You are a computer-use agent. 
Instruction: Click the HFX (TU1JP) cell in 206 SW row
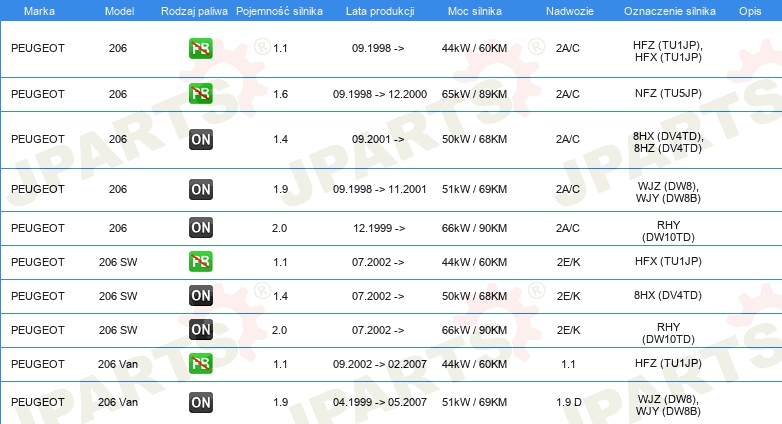pyautogui.click(x=668, y=261)
